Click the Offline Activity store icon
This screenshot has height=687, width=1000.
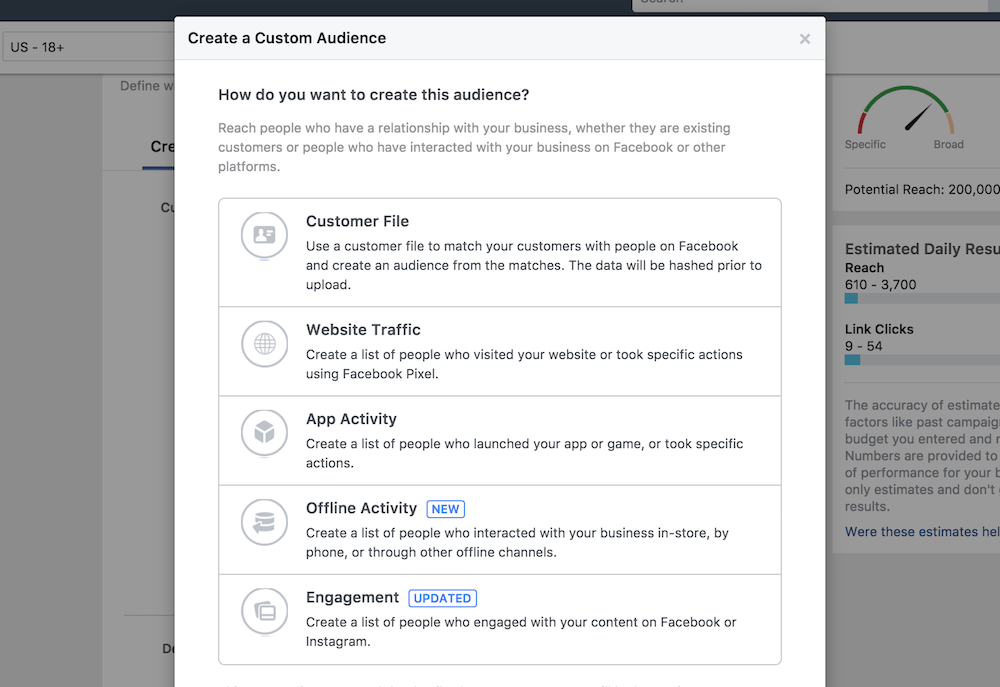click(264, 522)
